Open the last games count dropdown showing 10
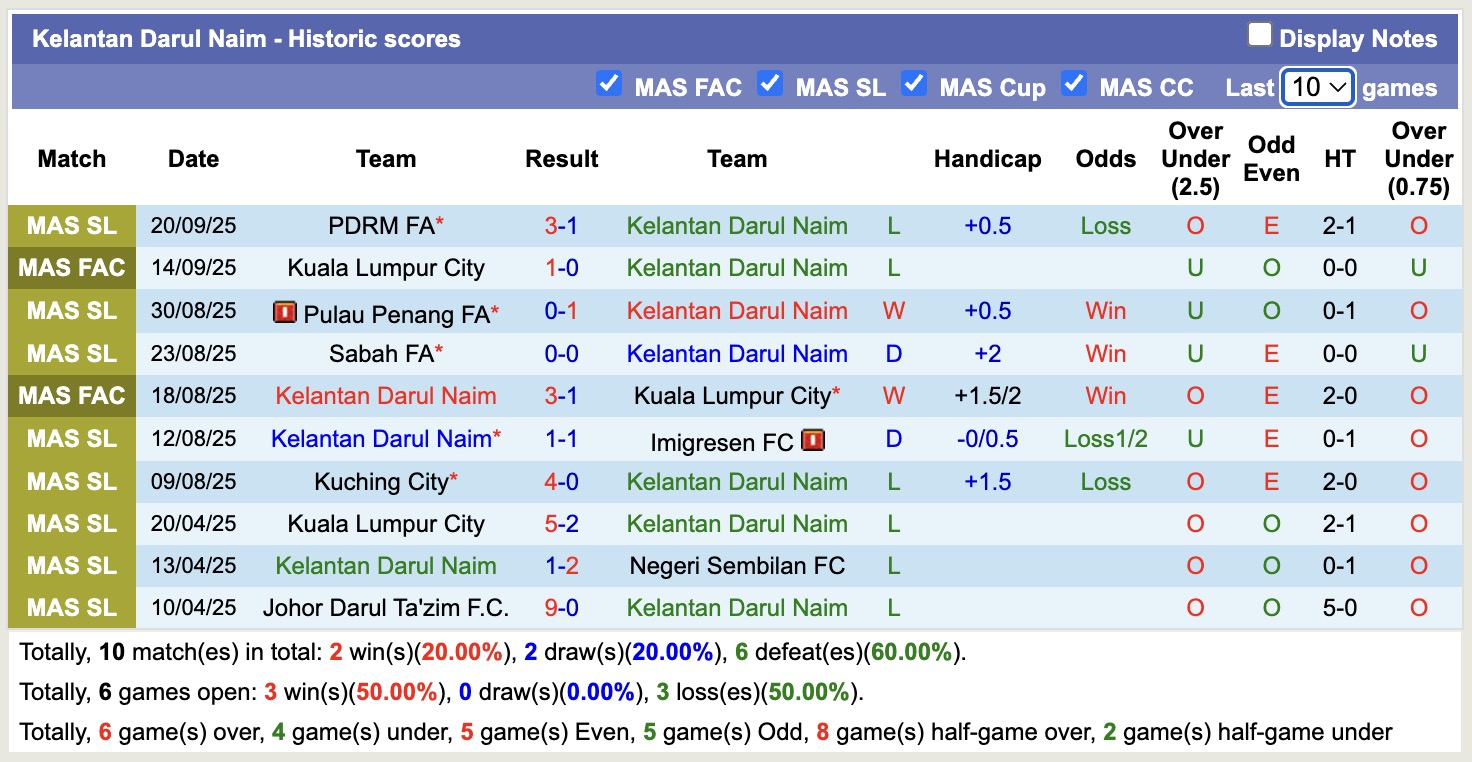Screen dimensions: 1472x762 (x=1317, y=88)
